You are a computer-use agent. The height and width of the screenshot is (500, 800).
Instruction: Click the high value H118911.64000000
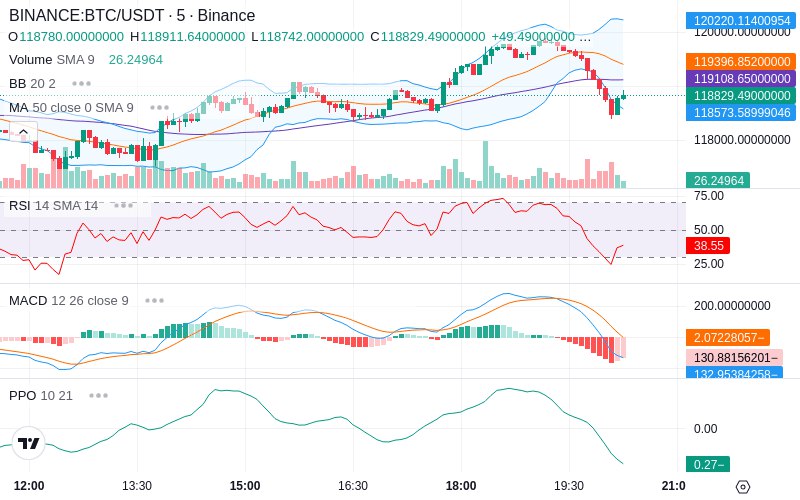187,37
